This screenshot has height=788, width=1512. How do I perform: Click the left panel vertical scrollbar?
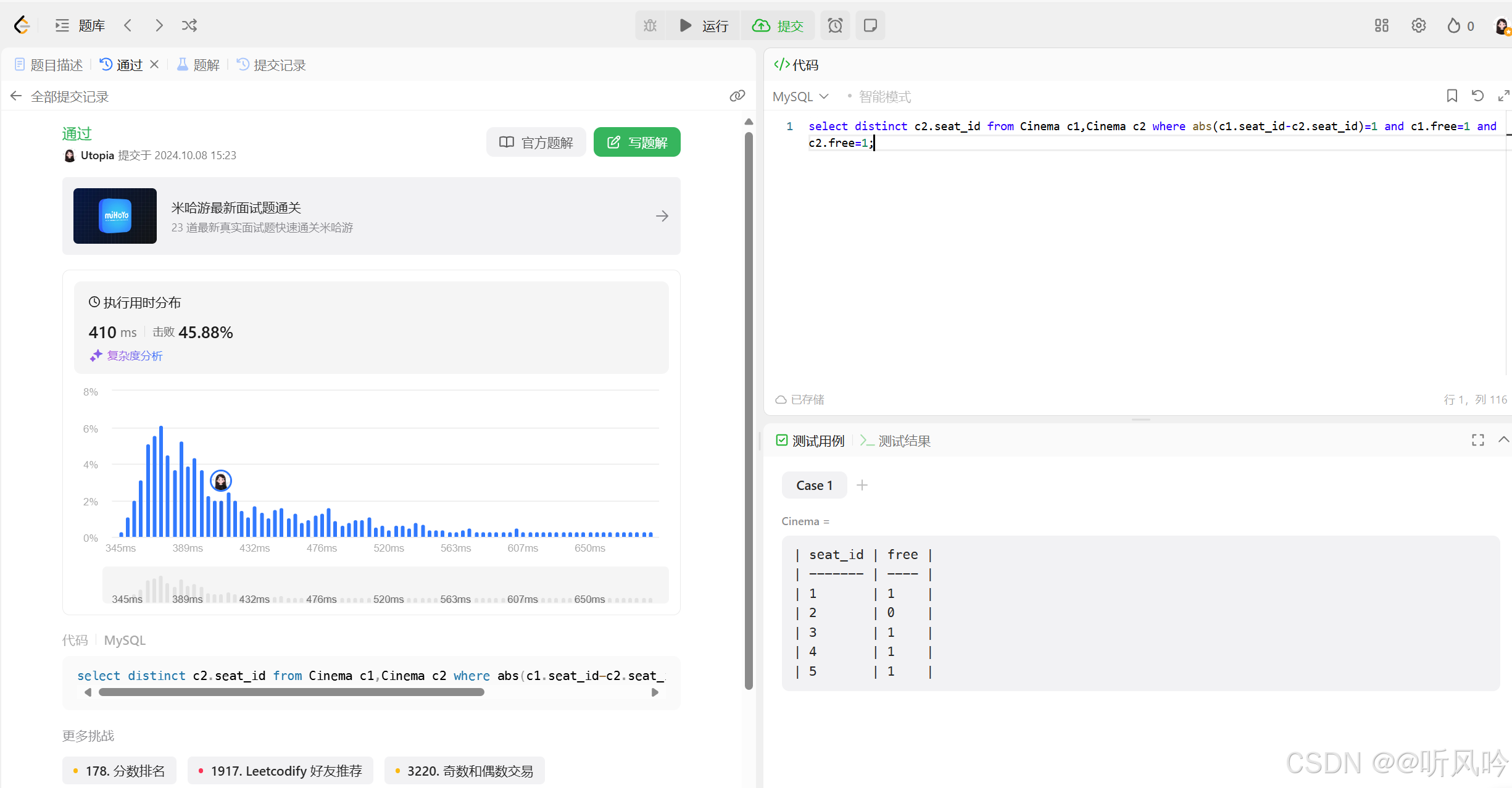coord(749,410)
